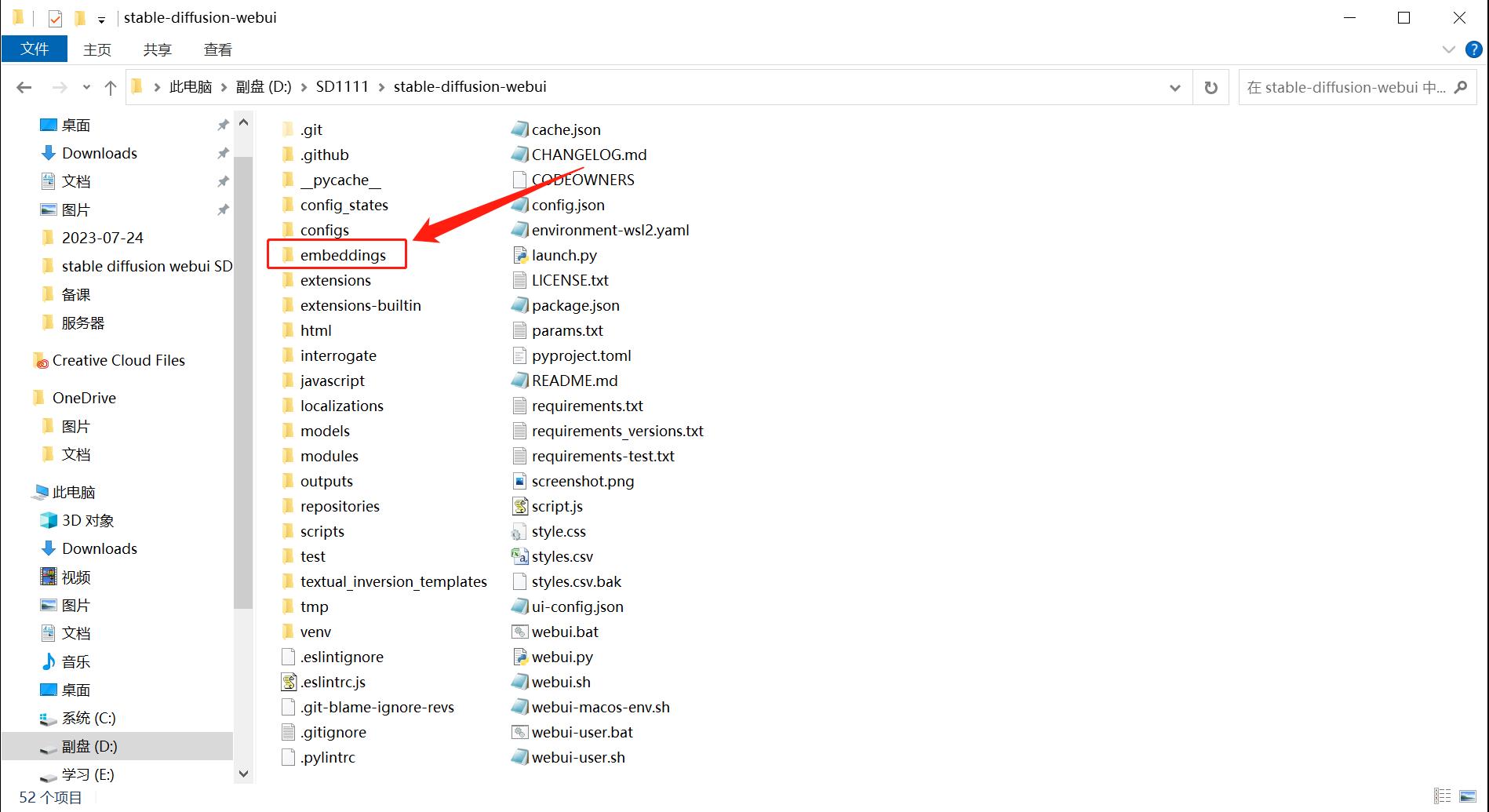Screen dimensions: 1489x812
Task: Open 2023-07-24 folder in sidebar
Action: tap(102, 238)
